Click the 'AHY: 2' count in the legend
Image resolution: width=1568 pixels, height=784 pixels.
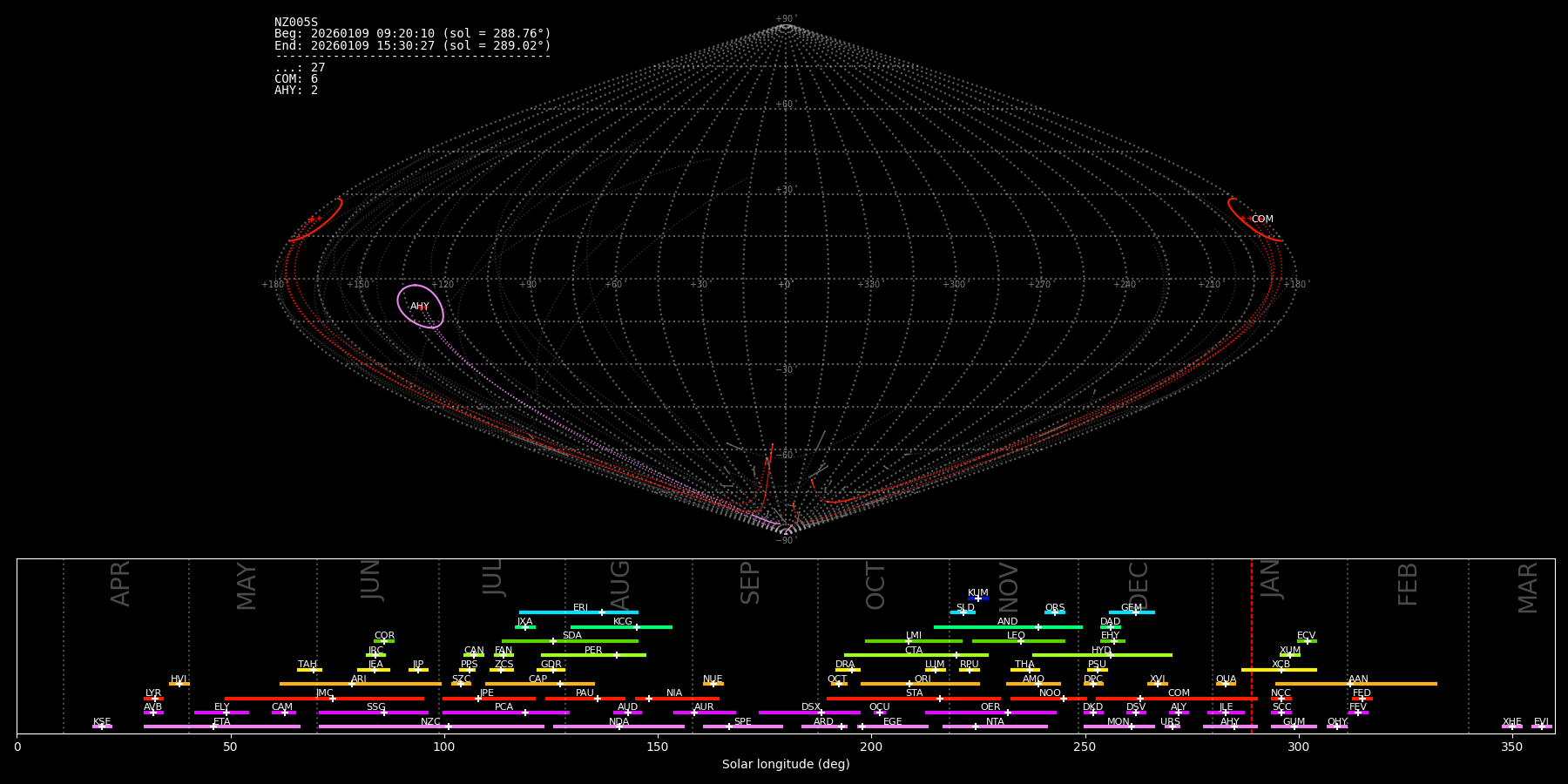(296, 91)
